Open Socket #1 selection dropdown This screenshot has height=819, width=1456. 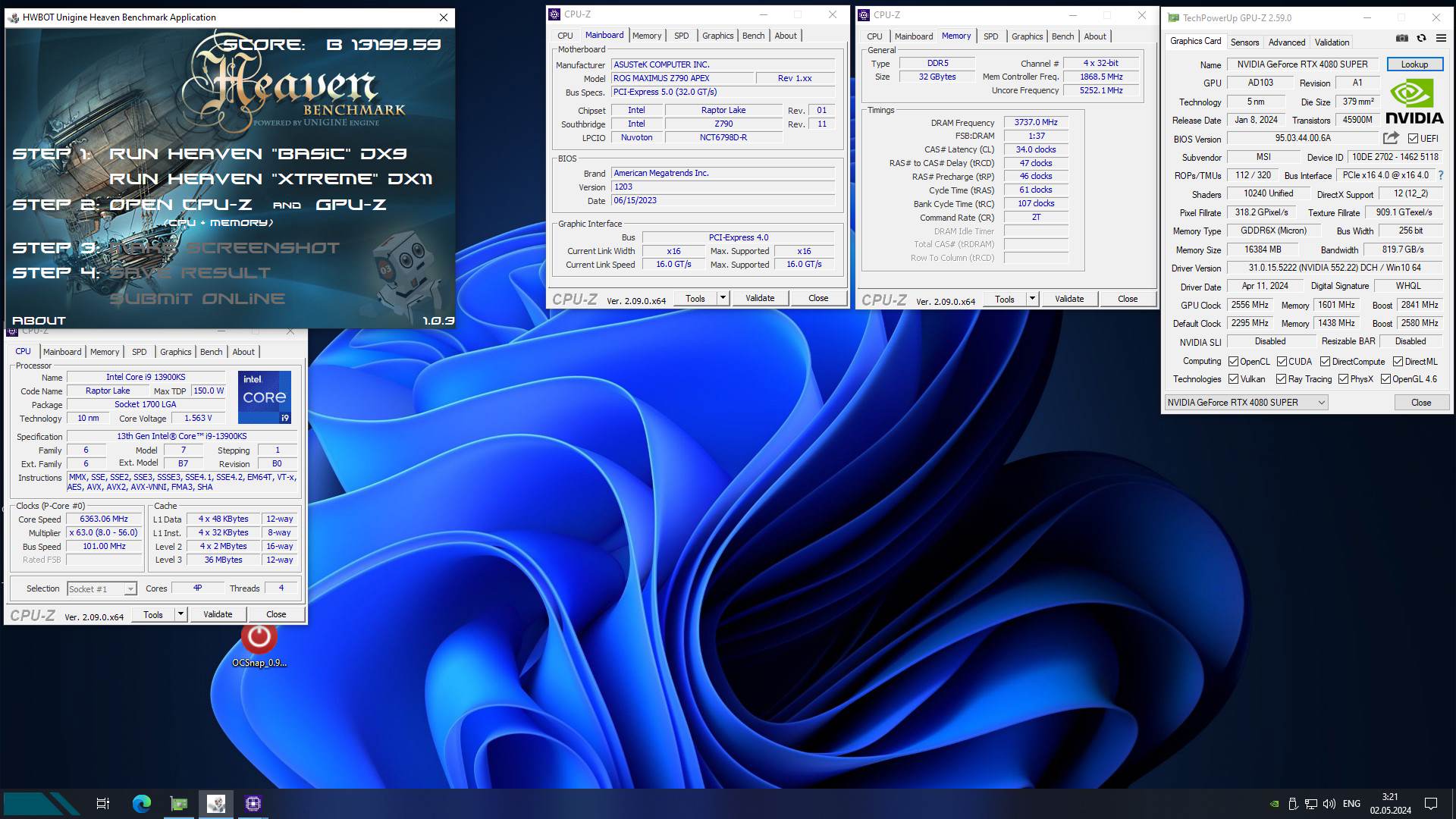pos(102,589)
